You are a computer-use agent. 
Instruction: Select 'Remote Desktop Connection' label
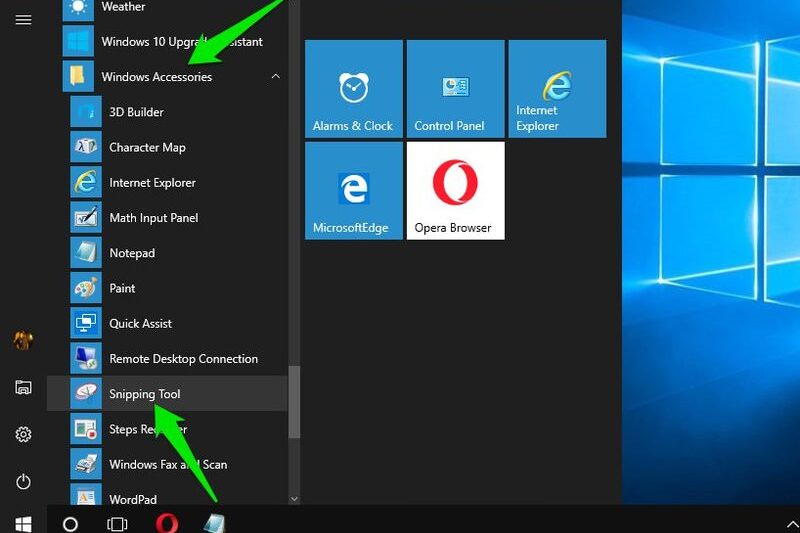point(184,359)
